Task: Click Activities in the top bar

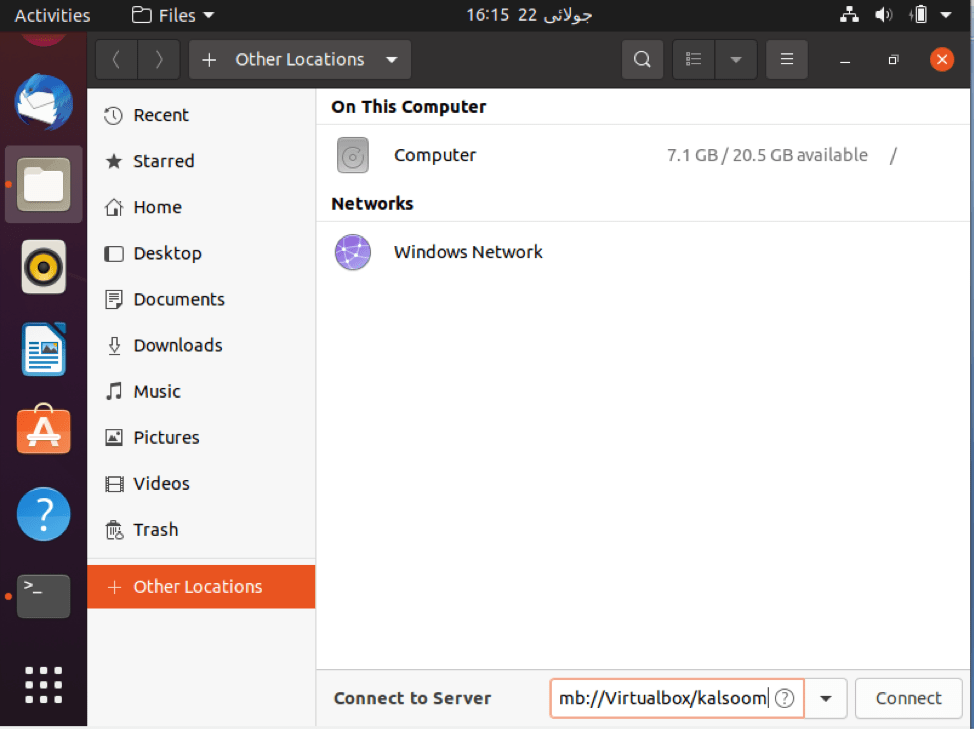Action: point(51,14)
